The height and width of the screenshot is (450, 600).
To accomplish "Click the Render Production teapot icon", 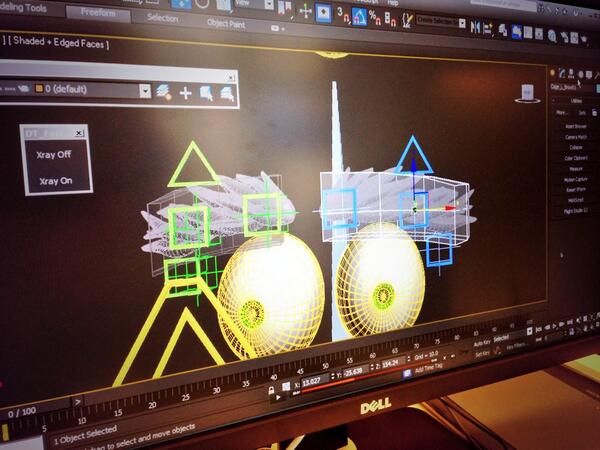I will [584, 39].
